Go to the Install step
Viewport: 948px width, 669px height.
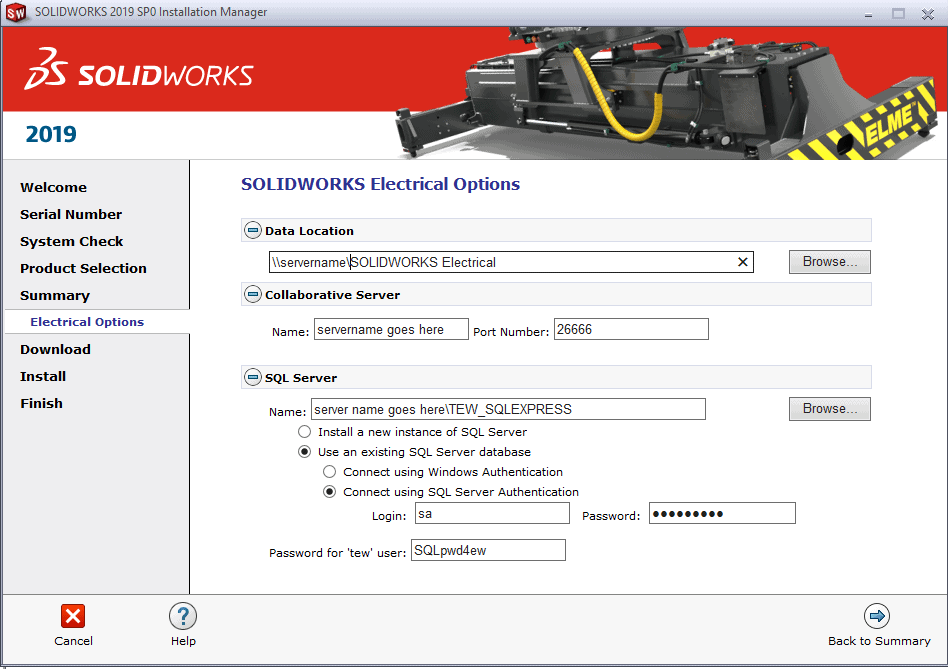point(43,377)
